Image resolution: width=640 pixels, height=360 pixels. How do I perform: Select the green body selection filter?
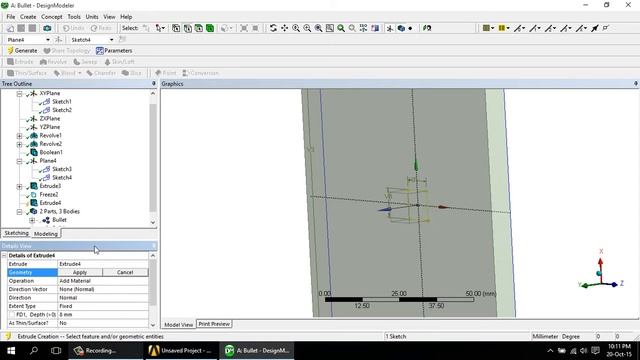point(210,28)
